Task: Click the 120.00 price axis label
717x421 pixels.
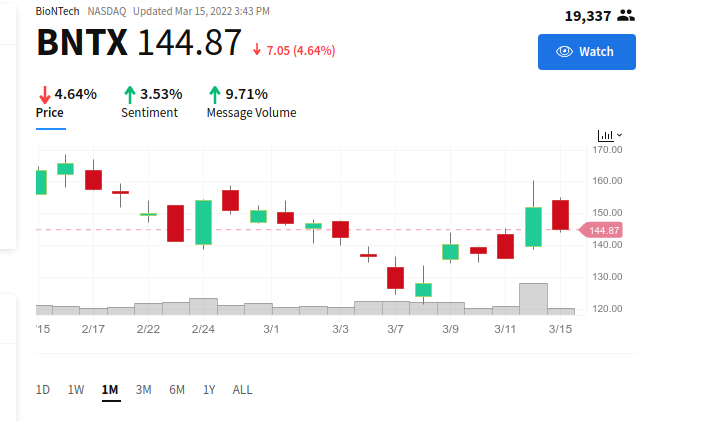Action: 607,309
